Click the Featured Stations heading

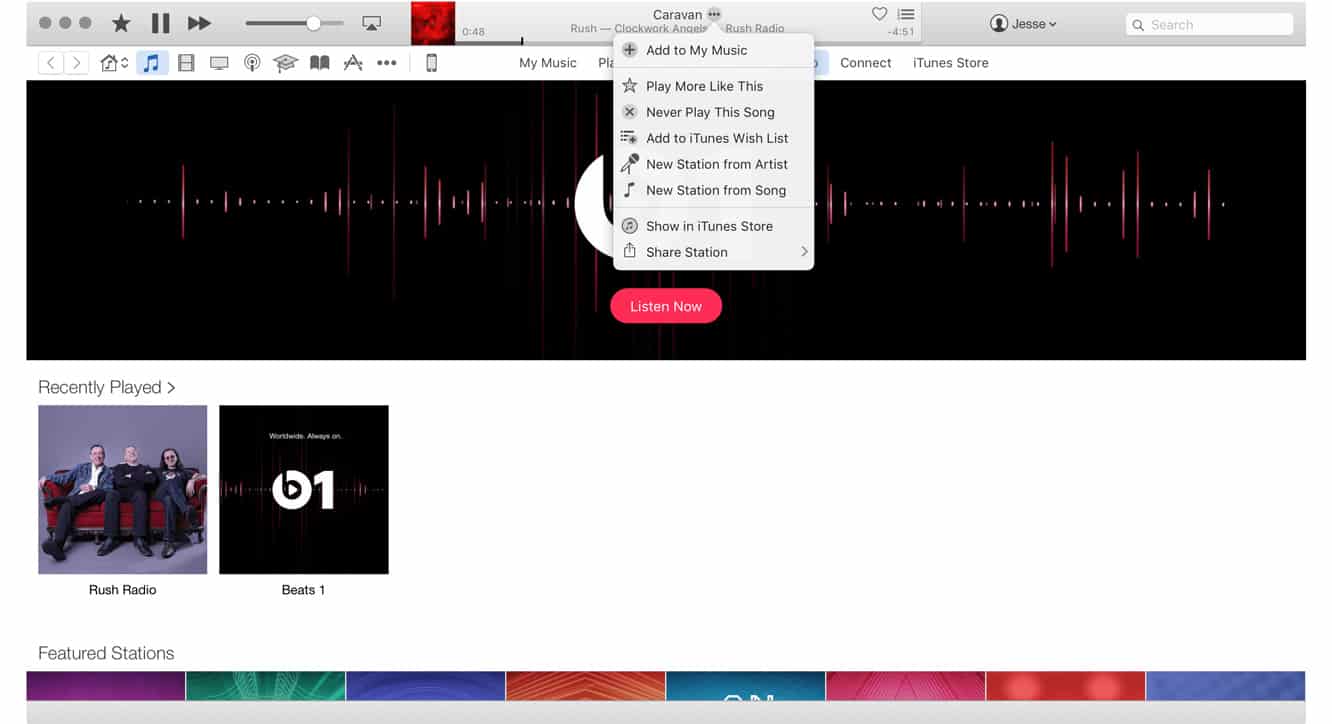[x=106, y=653]
